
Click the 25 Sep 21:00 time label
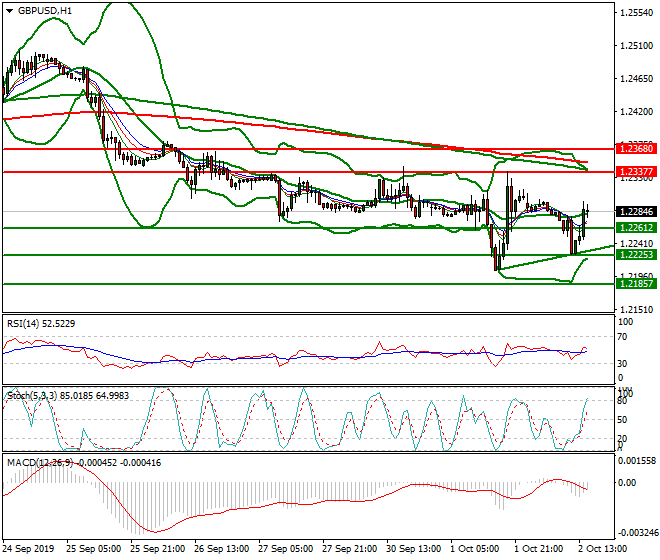[157, 549]
